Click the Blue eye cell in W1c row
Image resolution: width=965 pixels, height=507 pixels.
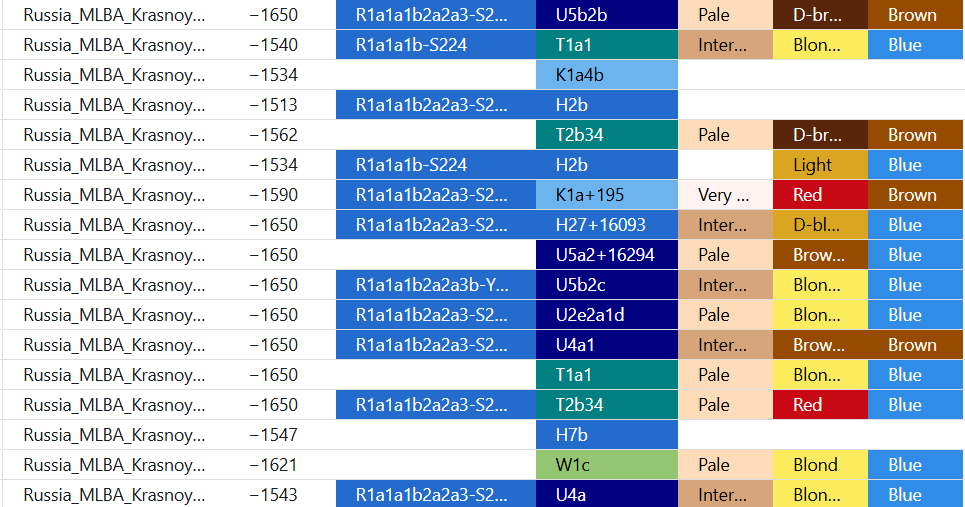pyautogui.click(x=916, y=465)
